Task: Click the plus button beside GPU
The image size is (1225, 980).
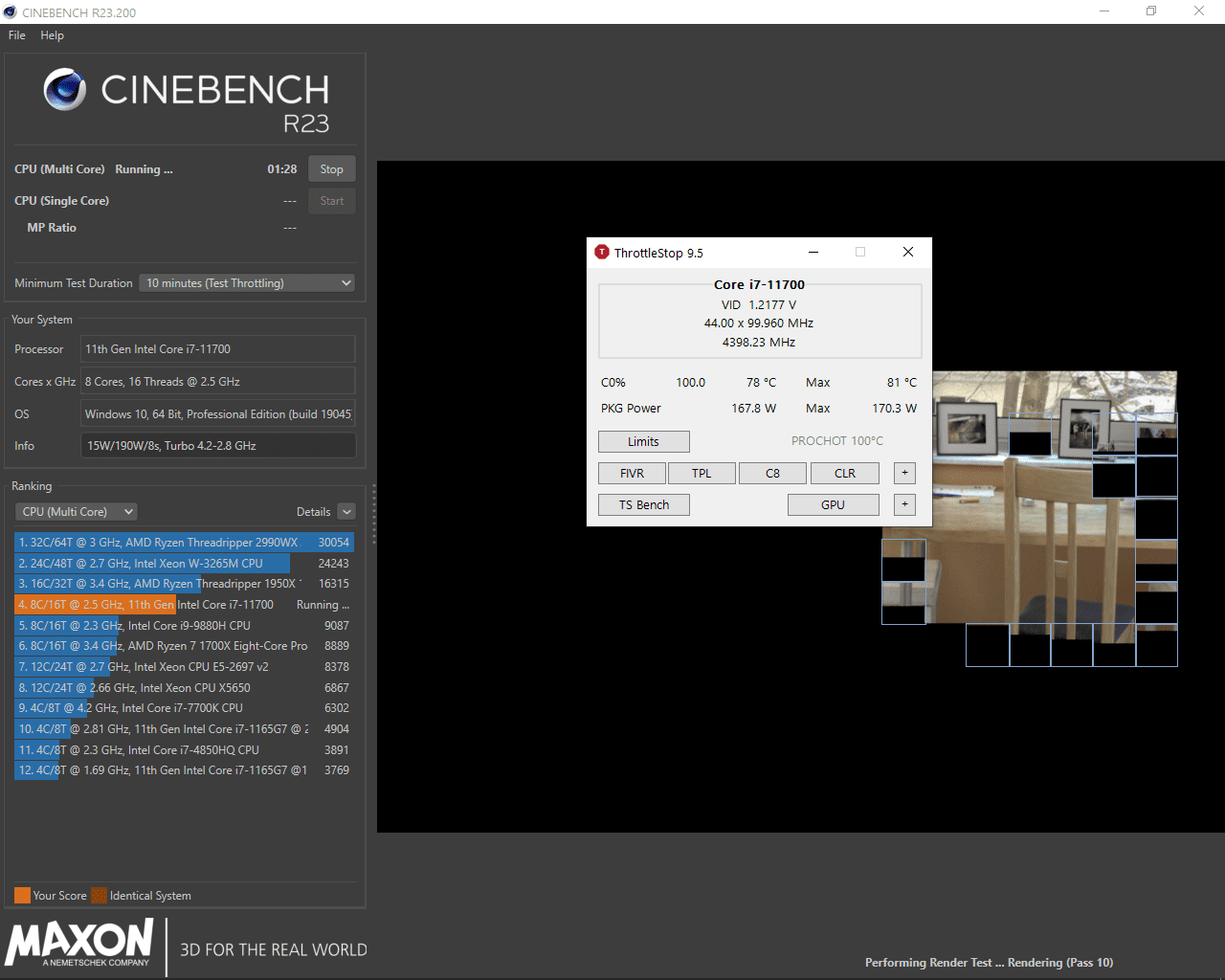Action: click(x=904, y=504)
